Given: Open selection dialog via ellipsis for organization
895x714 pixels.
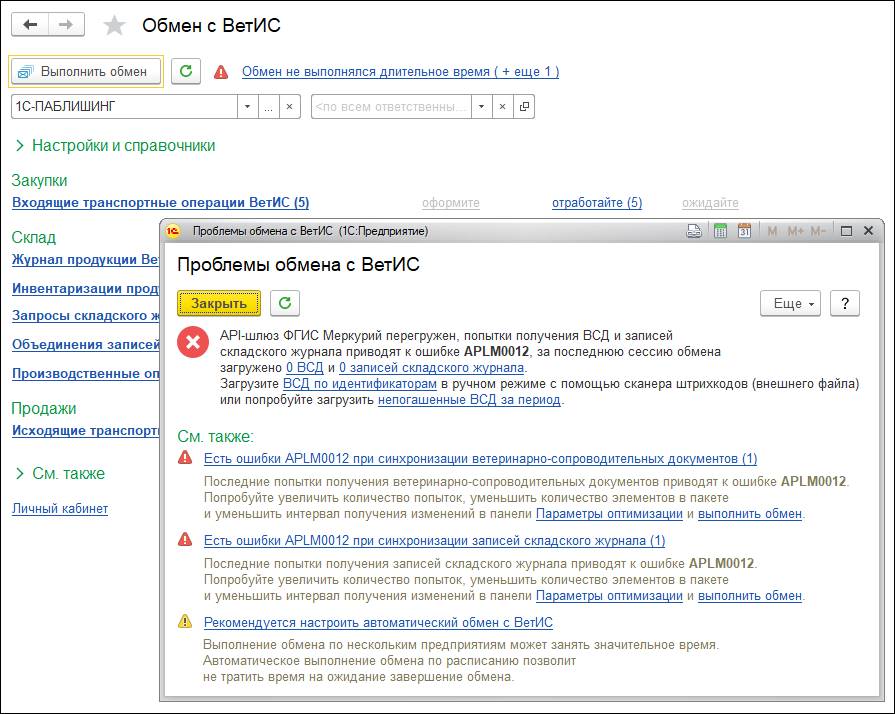Looking at the screenshot, I should [268, 107].
